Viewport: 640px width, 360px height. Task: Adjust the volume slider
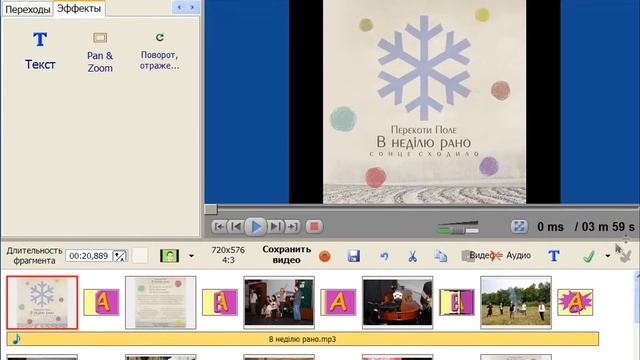458,227
